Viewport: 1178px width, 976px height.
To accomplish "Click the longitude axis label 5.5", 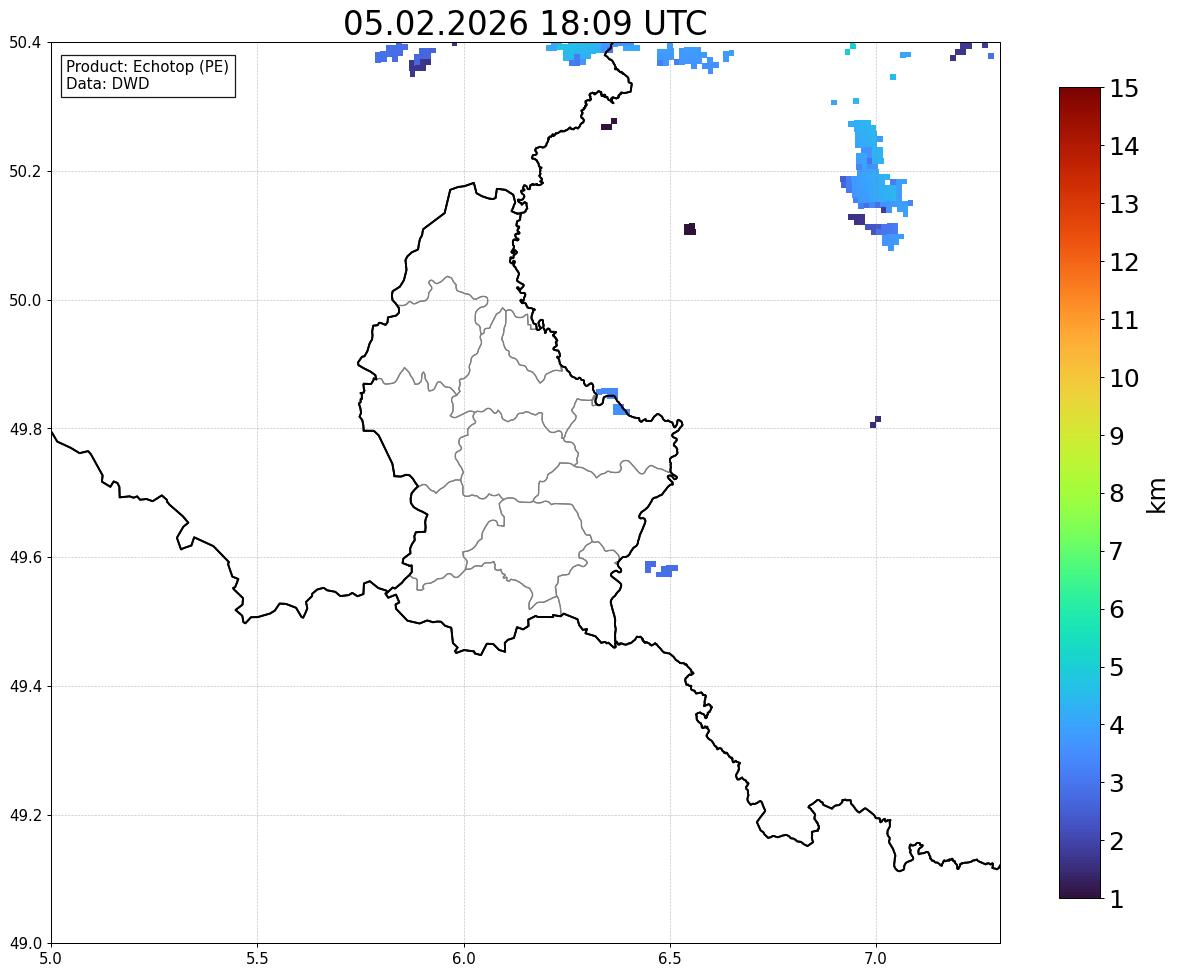I will (x=257, y=959).
